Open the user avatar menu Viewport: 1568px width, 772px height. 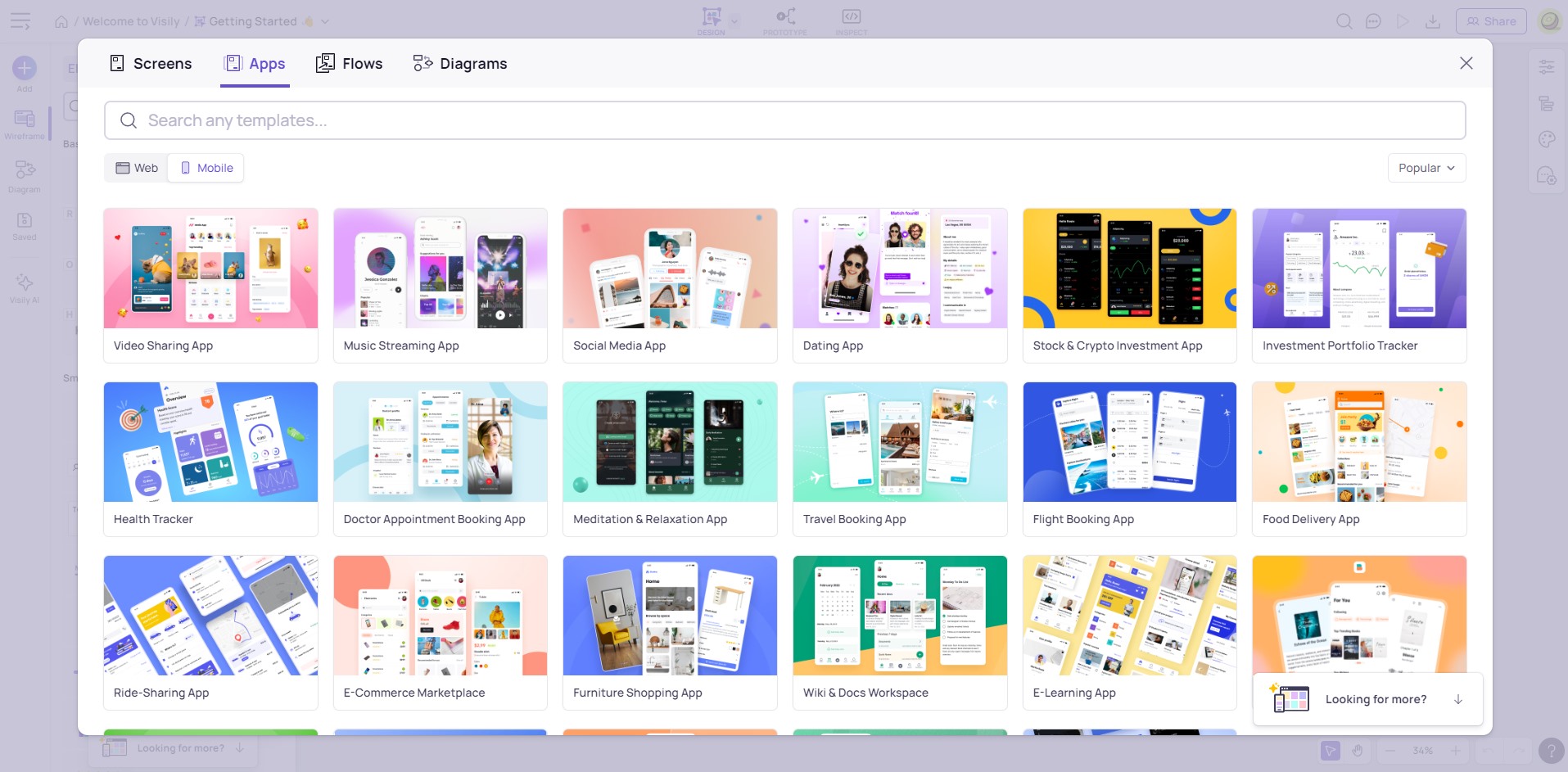click(x=1550, y=21)
